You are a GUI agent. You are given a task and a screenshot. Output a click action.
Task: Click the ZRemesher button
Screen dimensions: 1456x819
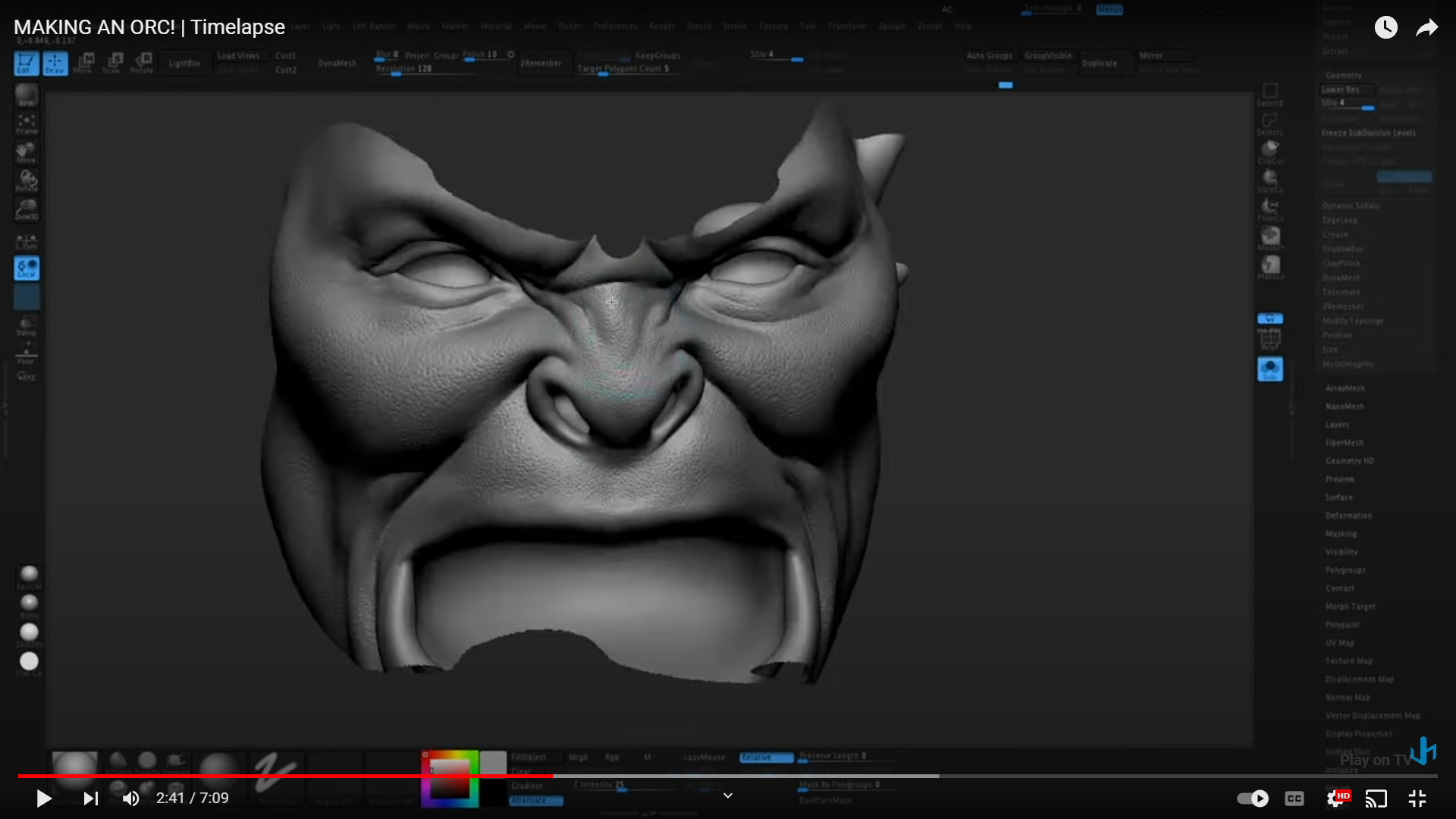[541, 63]
